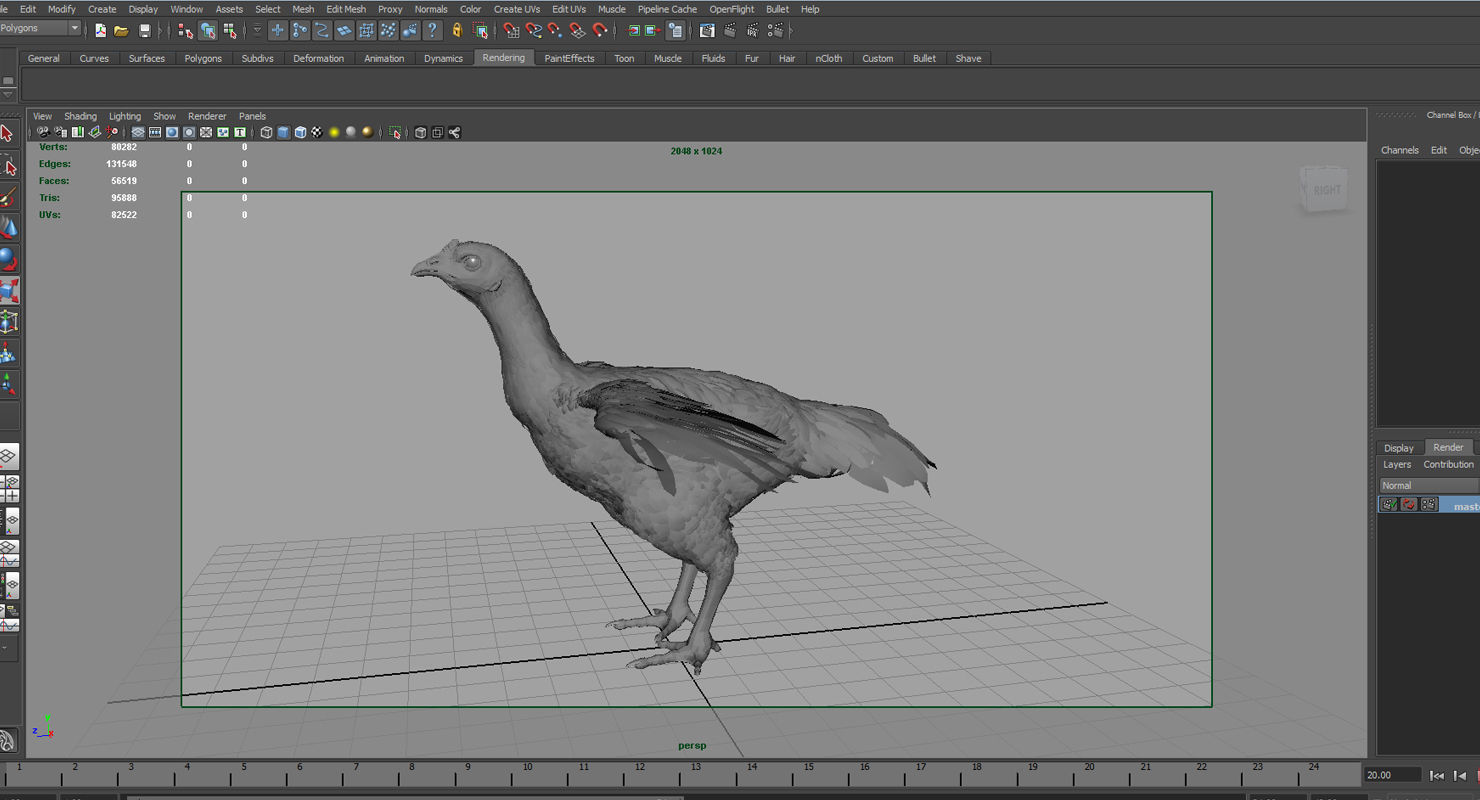Toggle the viewport resolution gate icon

coord(172,132)
